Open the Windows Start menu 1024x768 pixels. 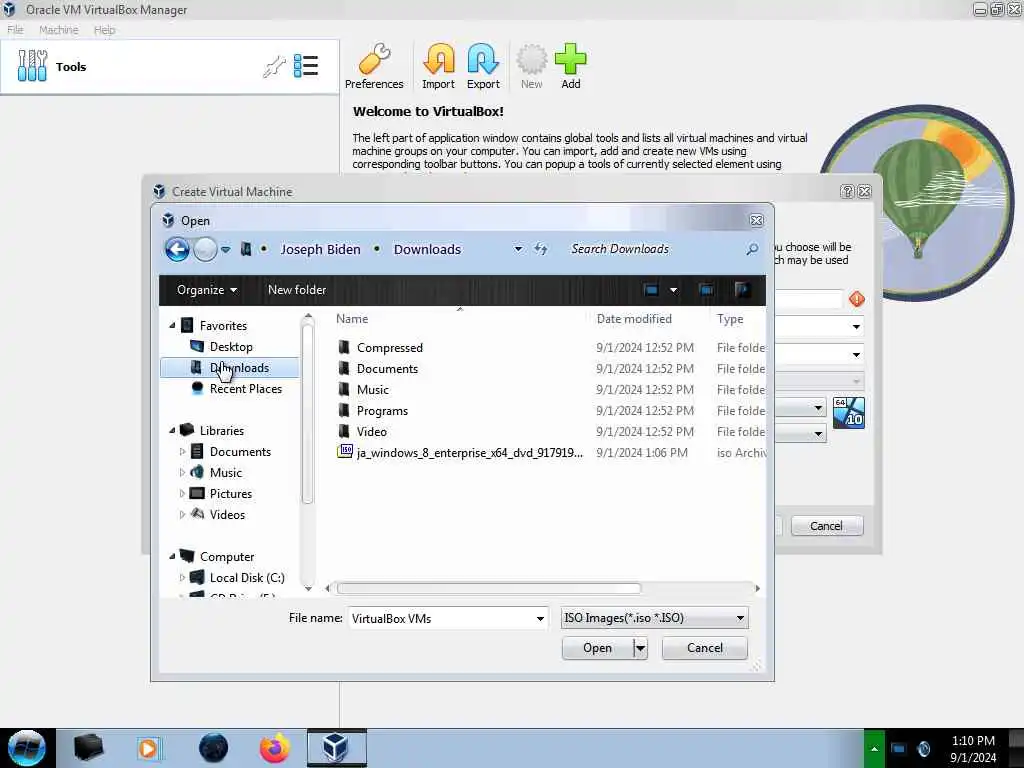coord(27,748)
